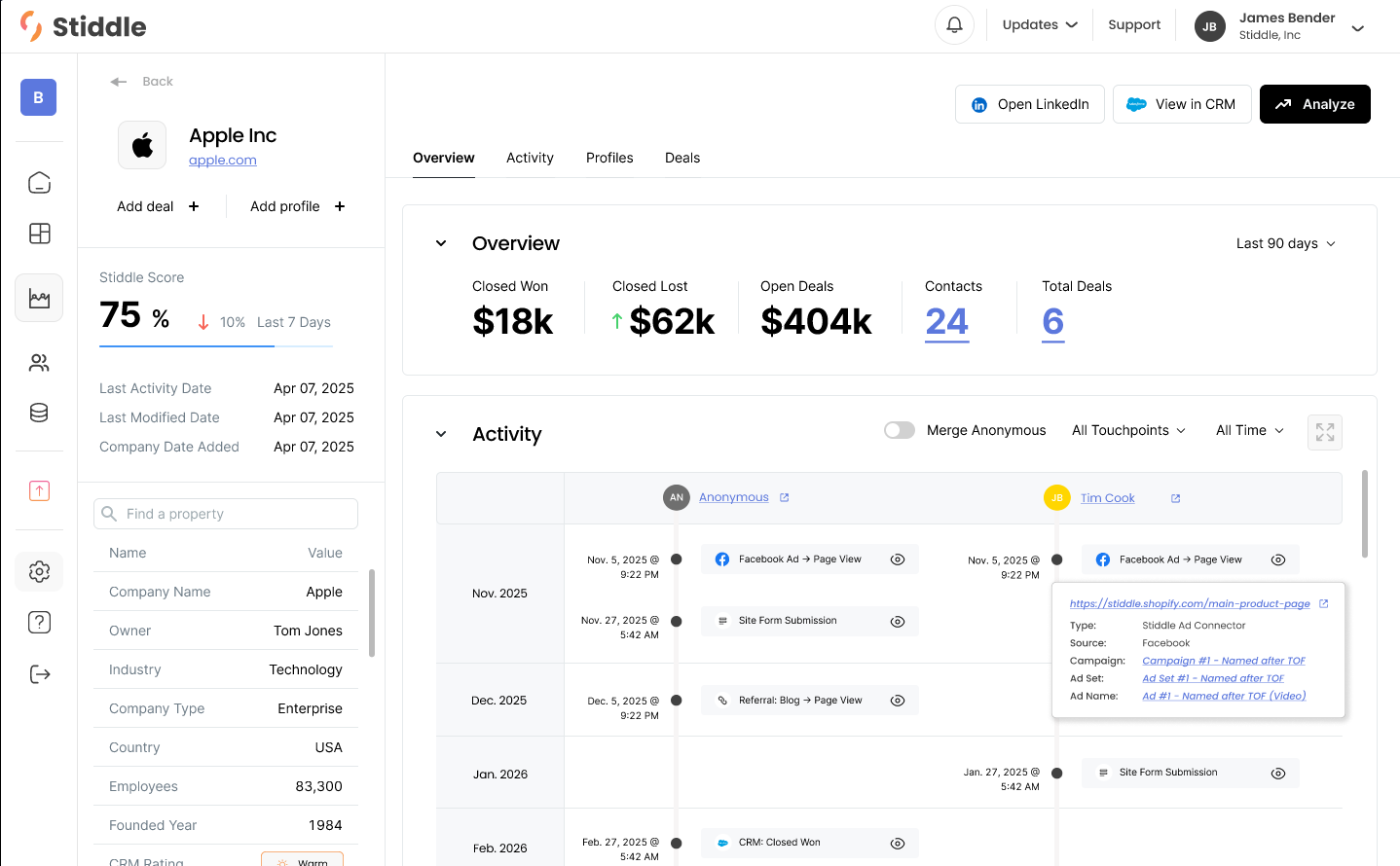Open the stiddle.shopify.com main-product-page link
This screenshot has height=866, width=1400.
[1190, 603]
